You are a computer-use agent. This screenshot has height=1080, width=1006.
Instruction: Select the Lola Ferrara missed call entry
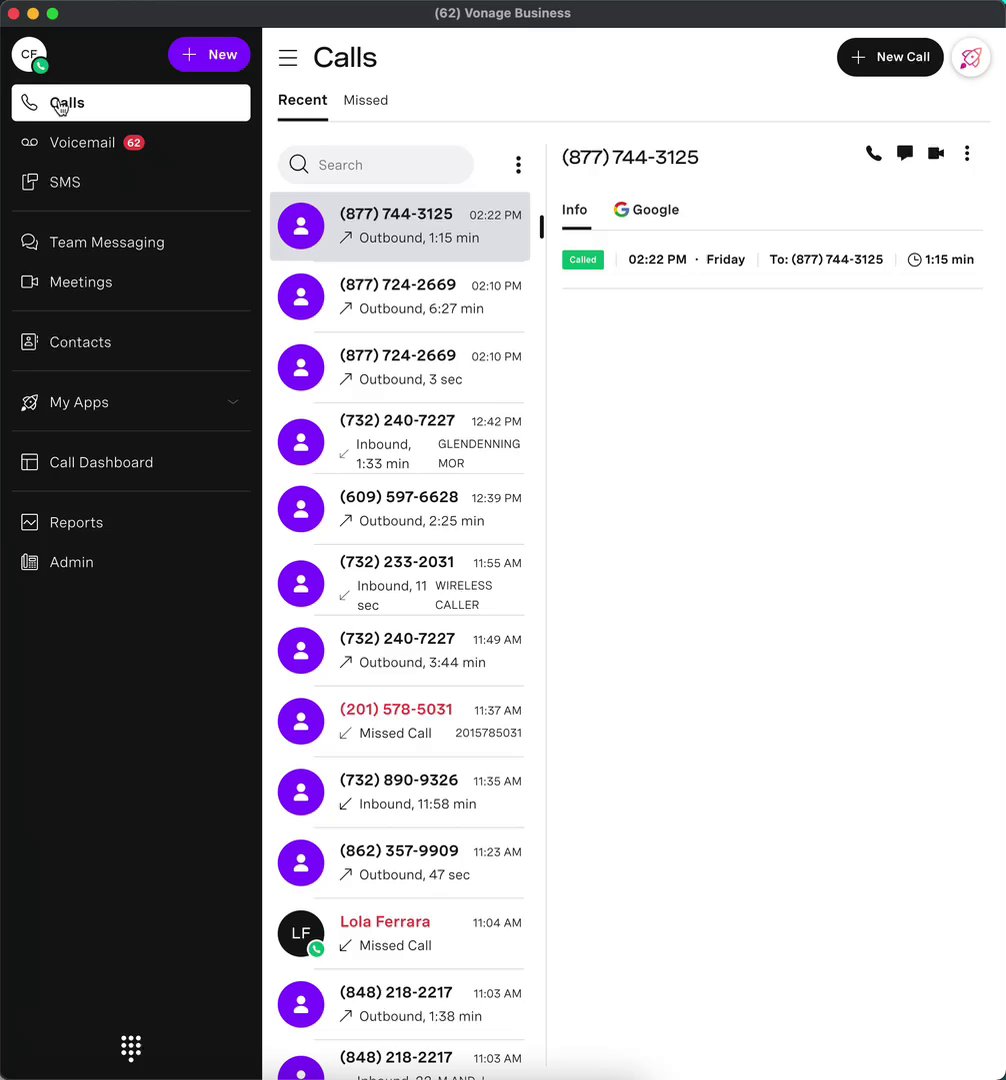(x=400, y=933)
